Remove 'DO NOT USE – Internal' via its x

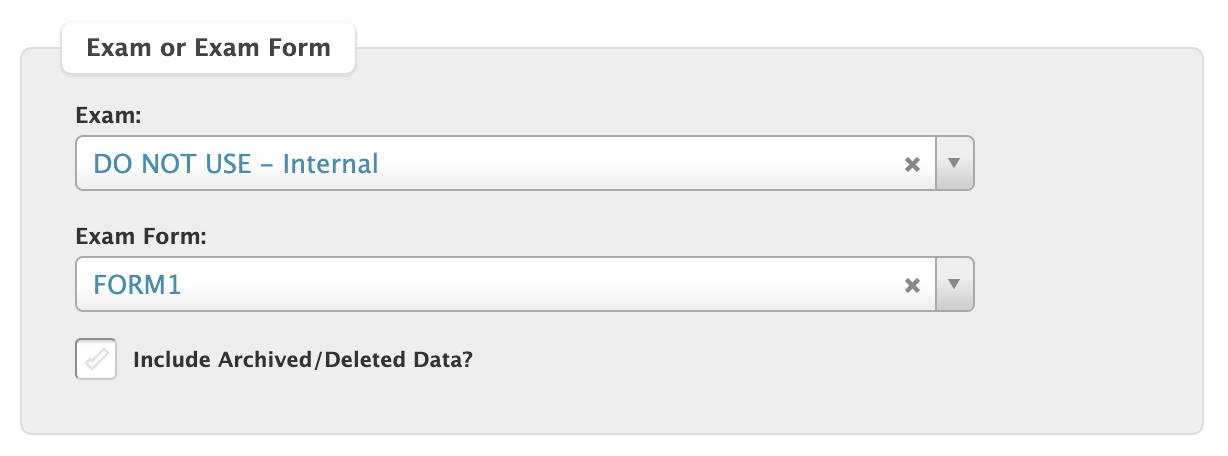point(912,165)
